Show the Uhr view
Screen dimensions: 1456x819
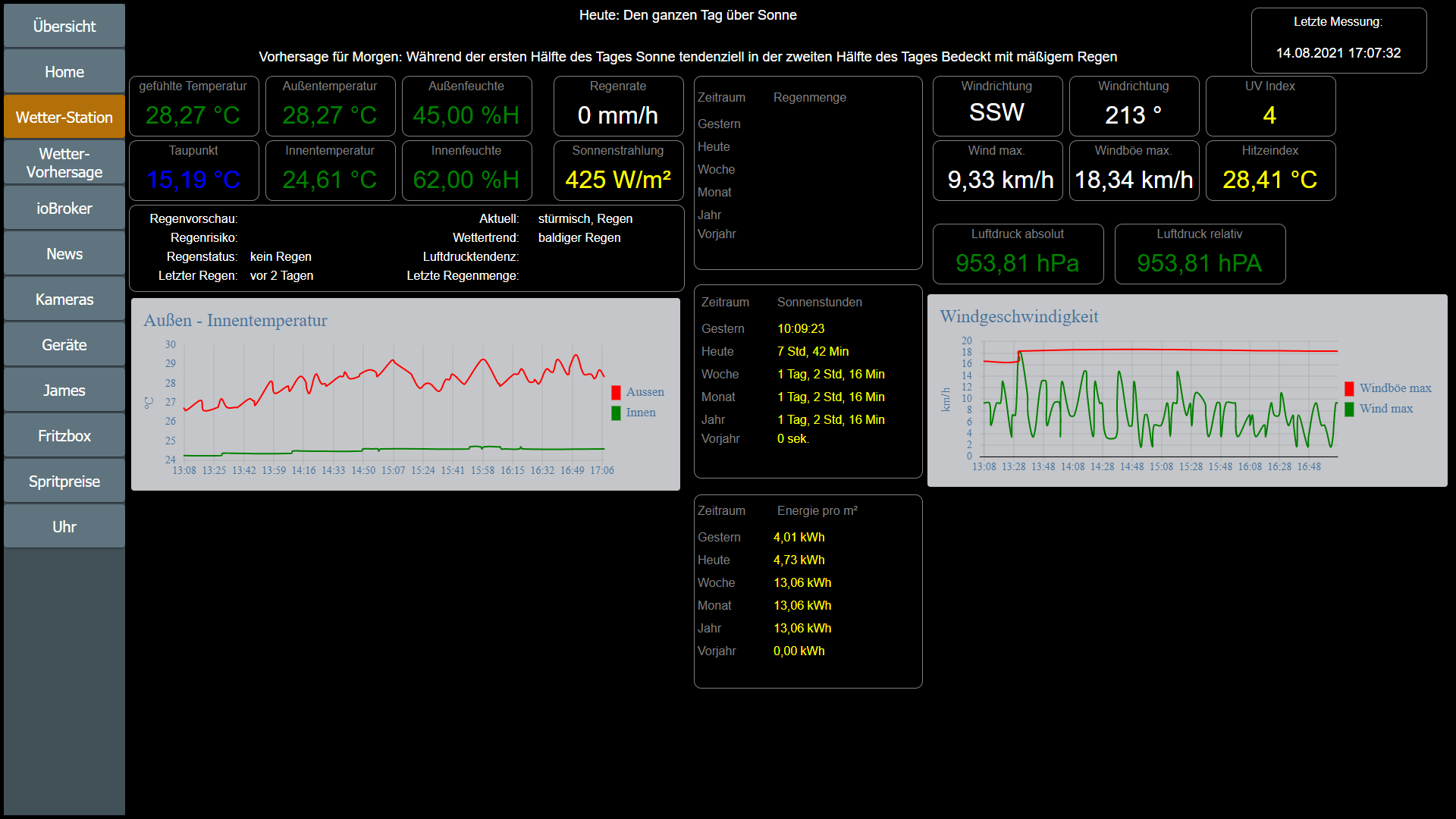point(64,527)
